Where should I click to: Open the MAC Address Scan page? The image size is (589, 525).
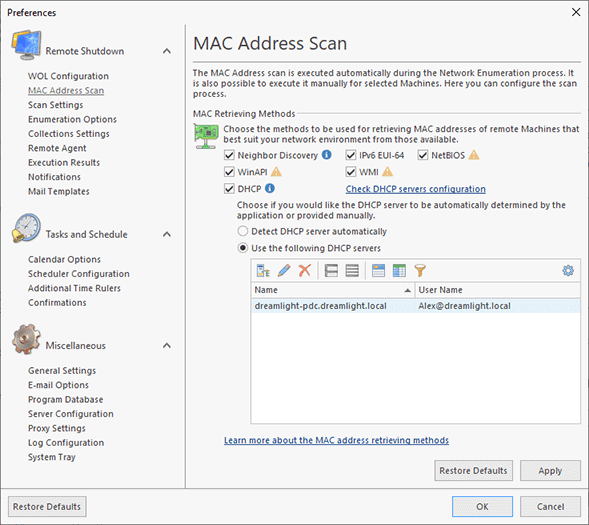[x=66, y=91]
